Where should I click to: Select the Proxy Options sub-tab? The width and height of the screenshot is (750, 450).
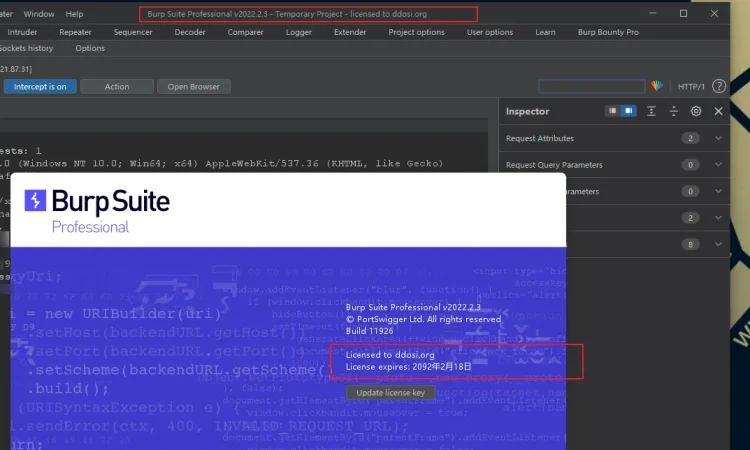pyautogui.click(x=90, y=48)
